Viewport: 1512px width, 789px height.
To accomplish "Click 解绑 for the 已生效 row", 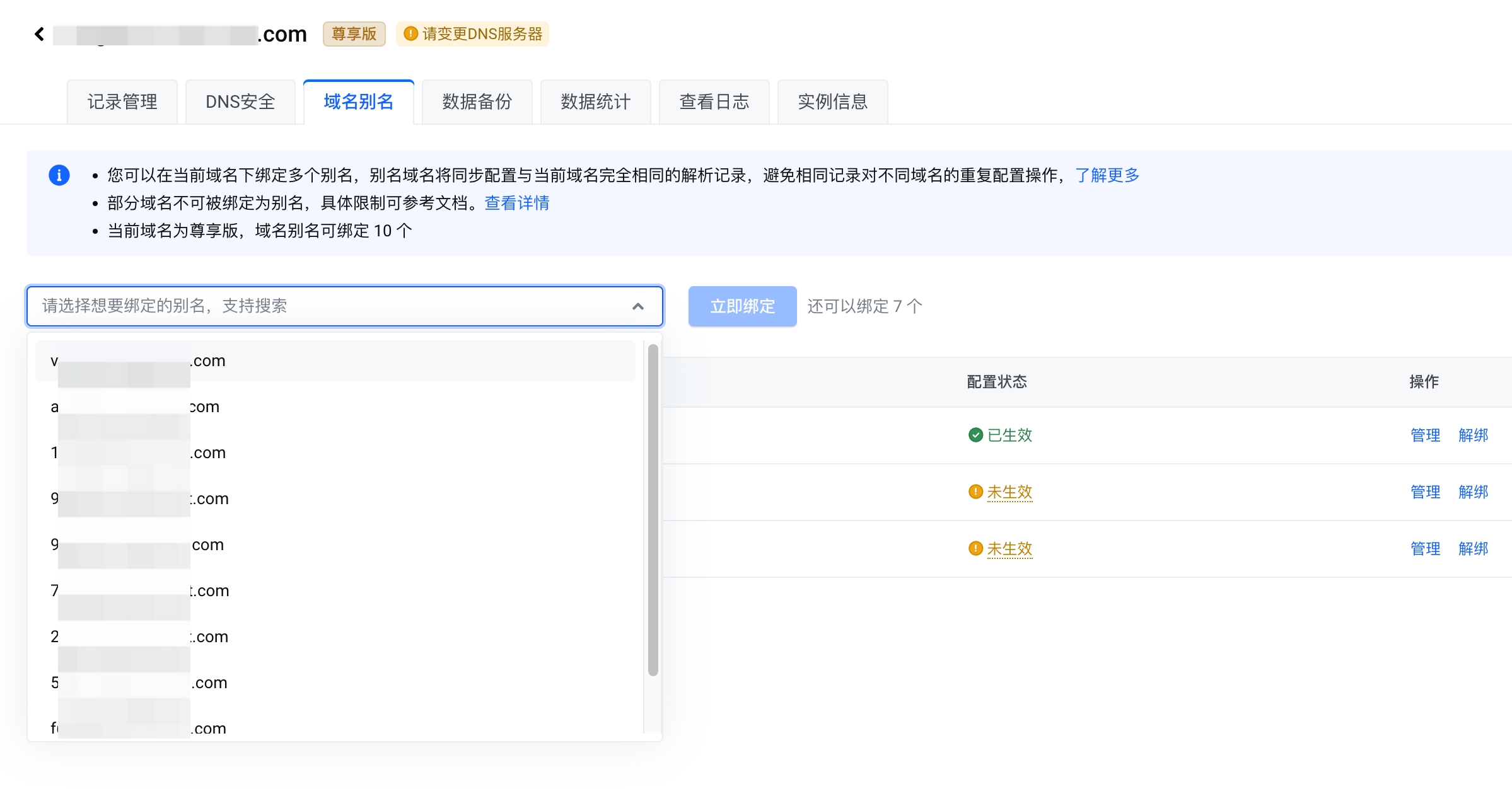I will click(x=1473, y=435).
